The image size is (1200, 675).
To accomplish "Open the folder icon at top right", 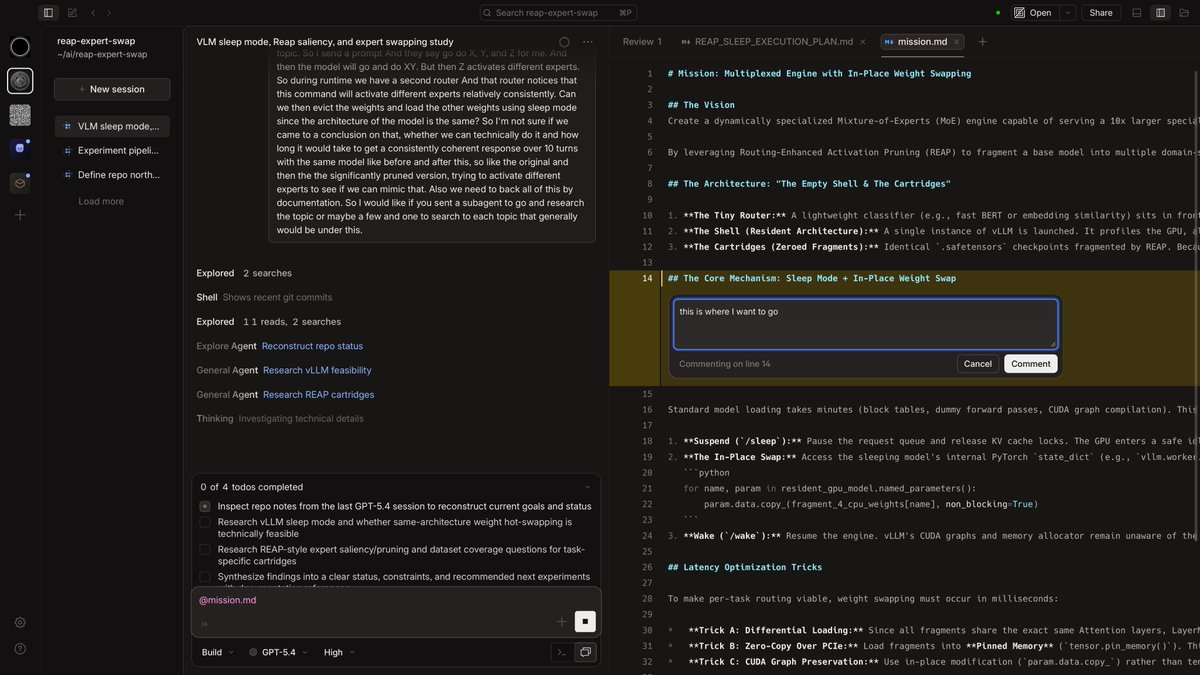I will point(1184,13).
